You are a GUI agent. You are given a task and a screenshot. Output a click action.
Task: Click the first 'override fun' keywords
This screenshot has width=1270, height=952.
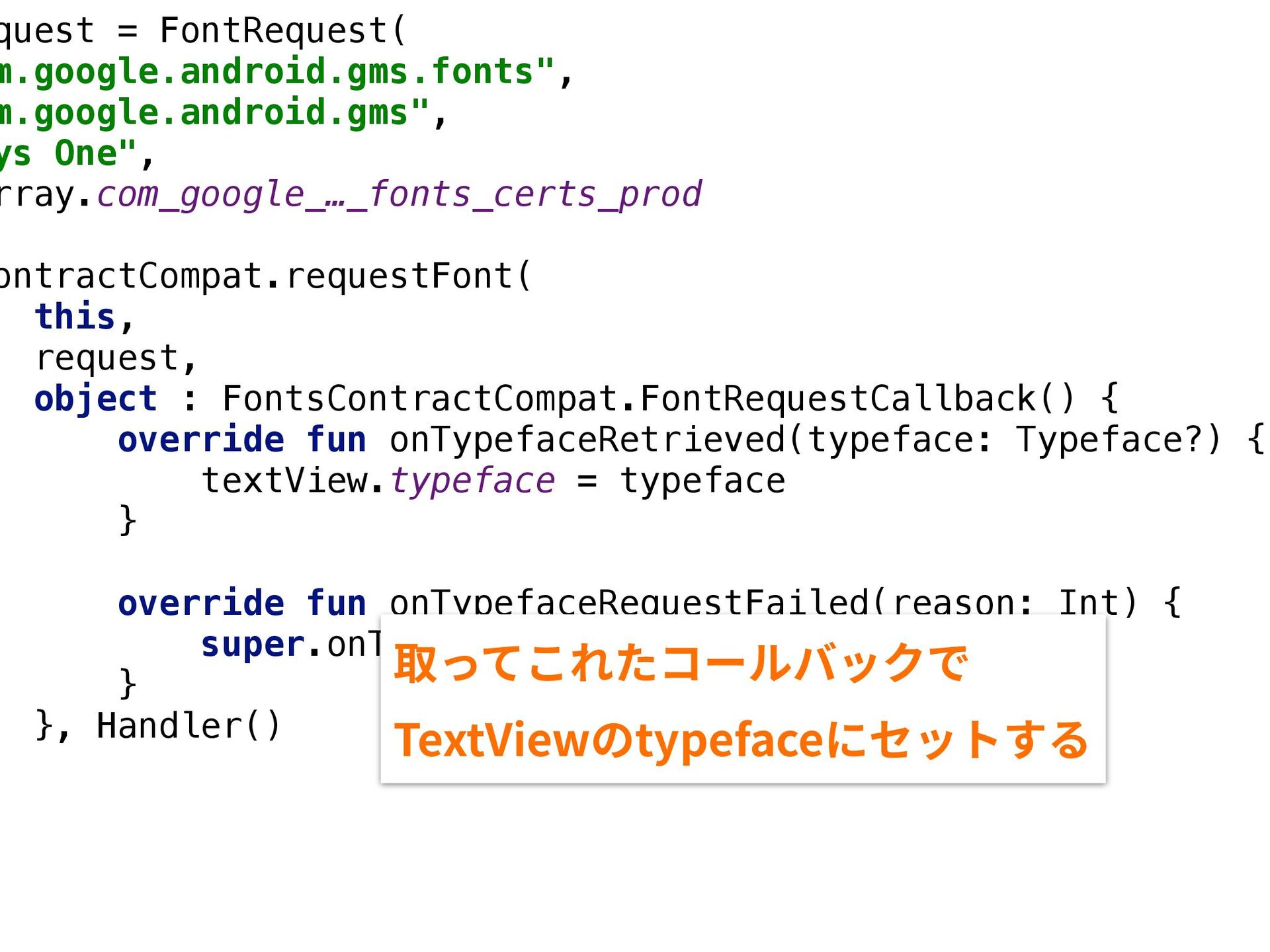[x=242, y=440]
